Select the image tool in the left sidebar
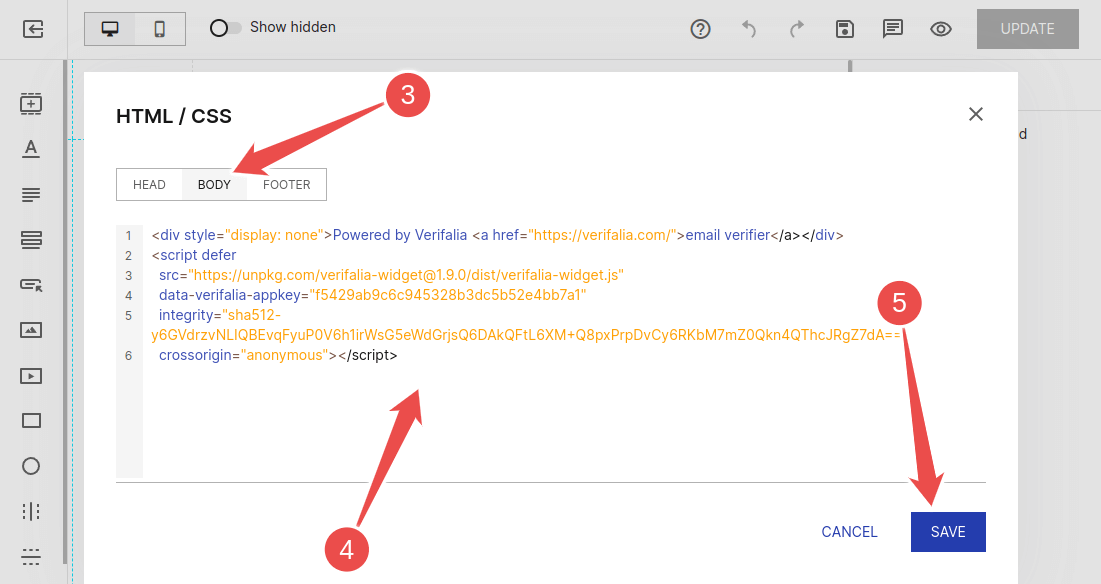The width and height of the screenshot is (1101, 584). 31,330
